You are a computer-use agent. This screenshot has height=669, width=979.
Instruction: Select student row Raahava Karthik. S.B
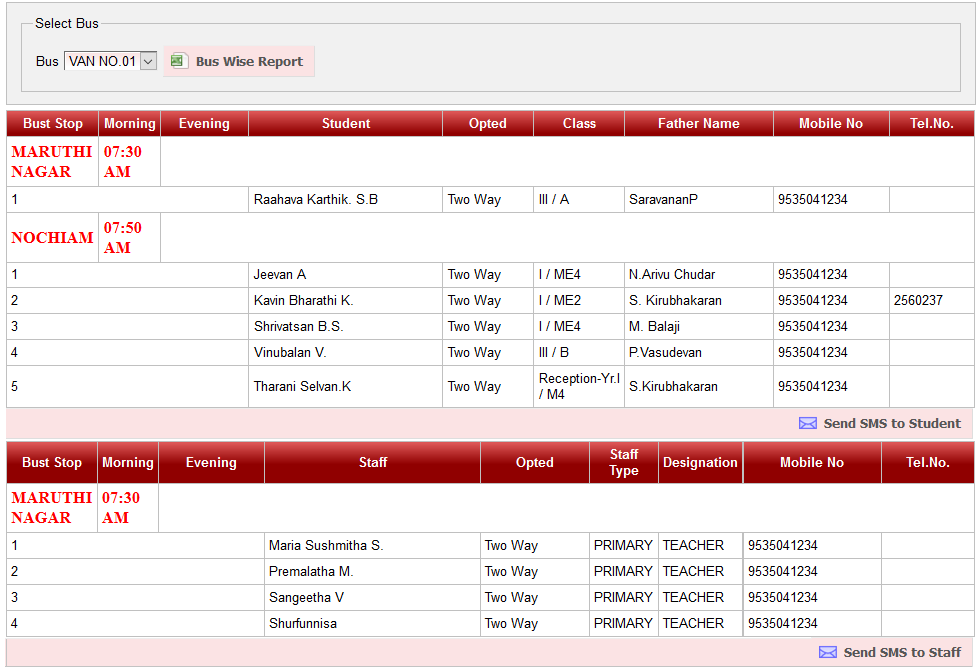[x=316, y=199]
